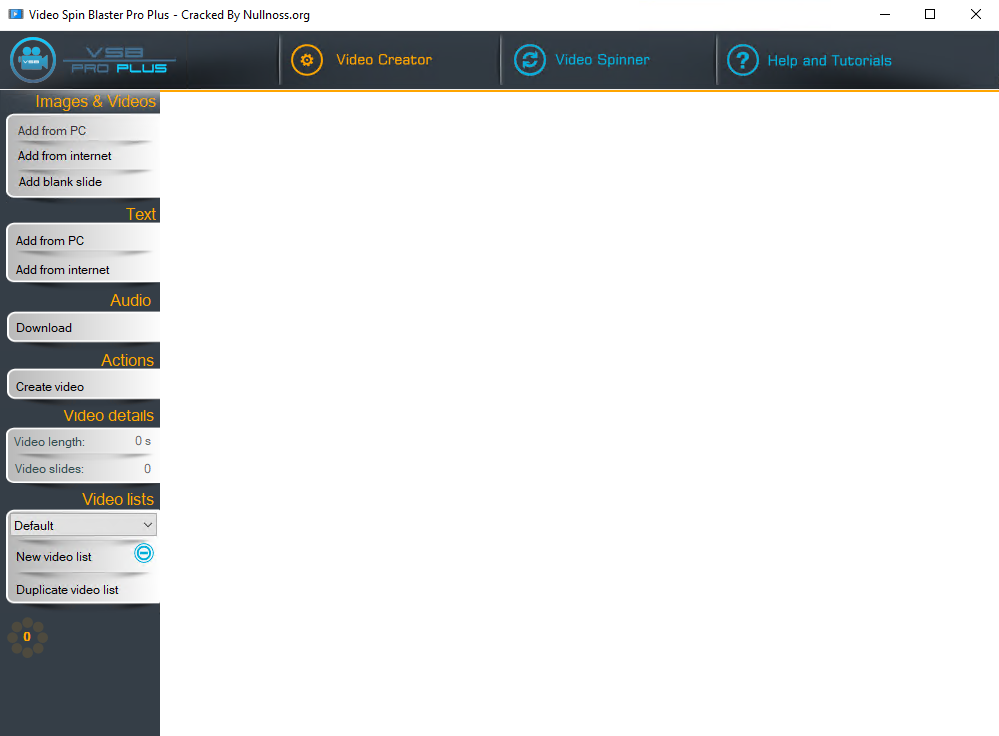Click New video list

tap(54, 557)
